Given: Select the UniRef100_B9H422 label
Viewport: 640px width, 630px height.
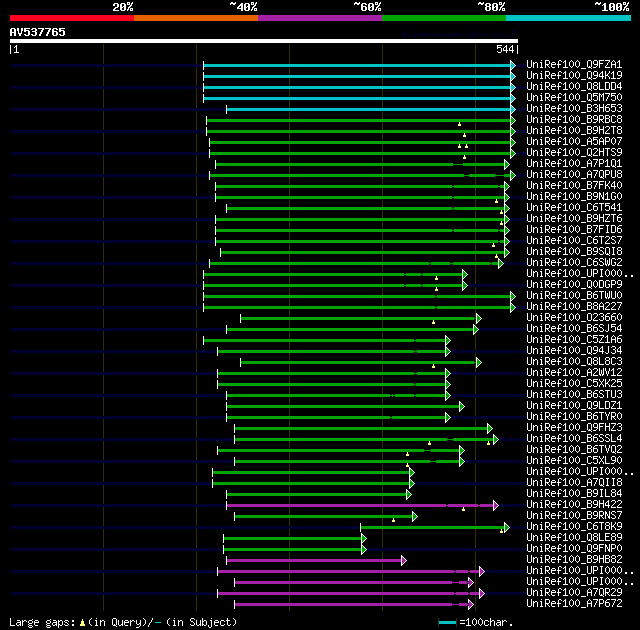Looking at the screenshot, I should [574, 505].
